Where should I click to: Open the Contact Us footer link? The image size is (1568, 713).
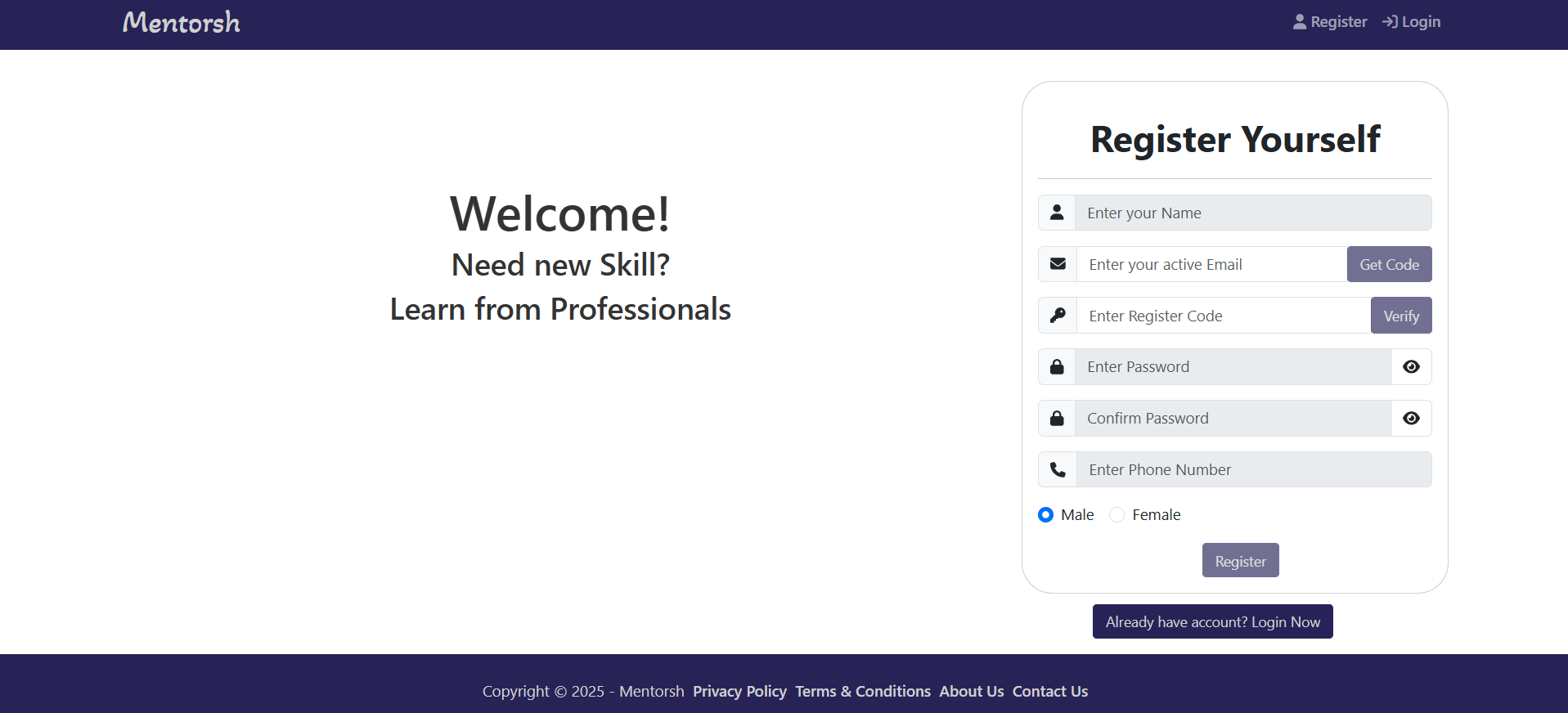click(x=1049, y=692)
